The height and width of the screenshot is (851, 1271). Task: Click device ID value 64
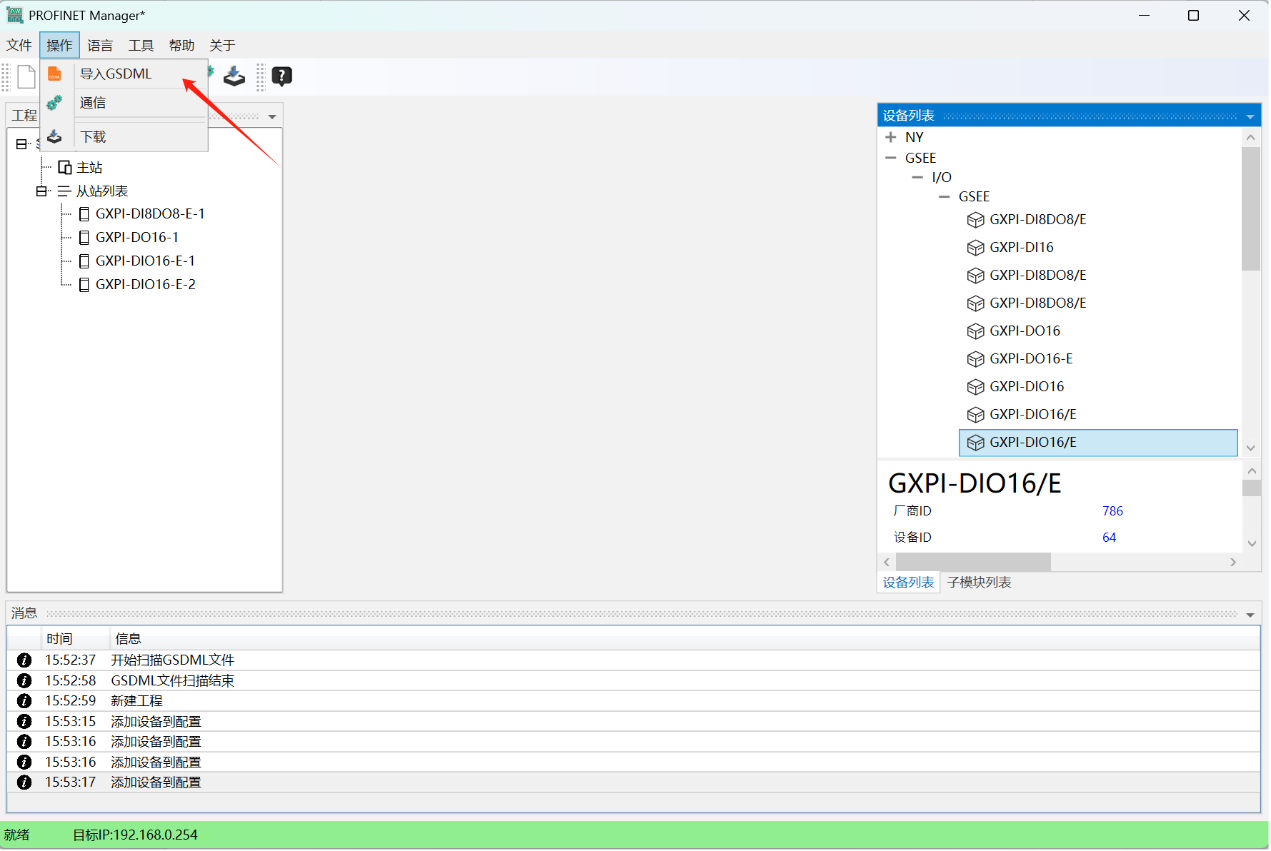tap(1109, 538)
